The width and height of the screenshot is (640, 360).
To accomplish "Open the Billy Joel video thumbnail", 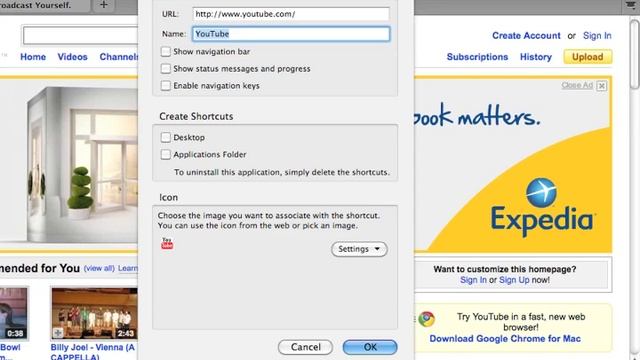I will 94,313.
